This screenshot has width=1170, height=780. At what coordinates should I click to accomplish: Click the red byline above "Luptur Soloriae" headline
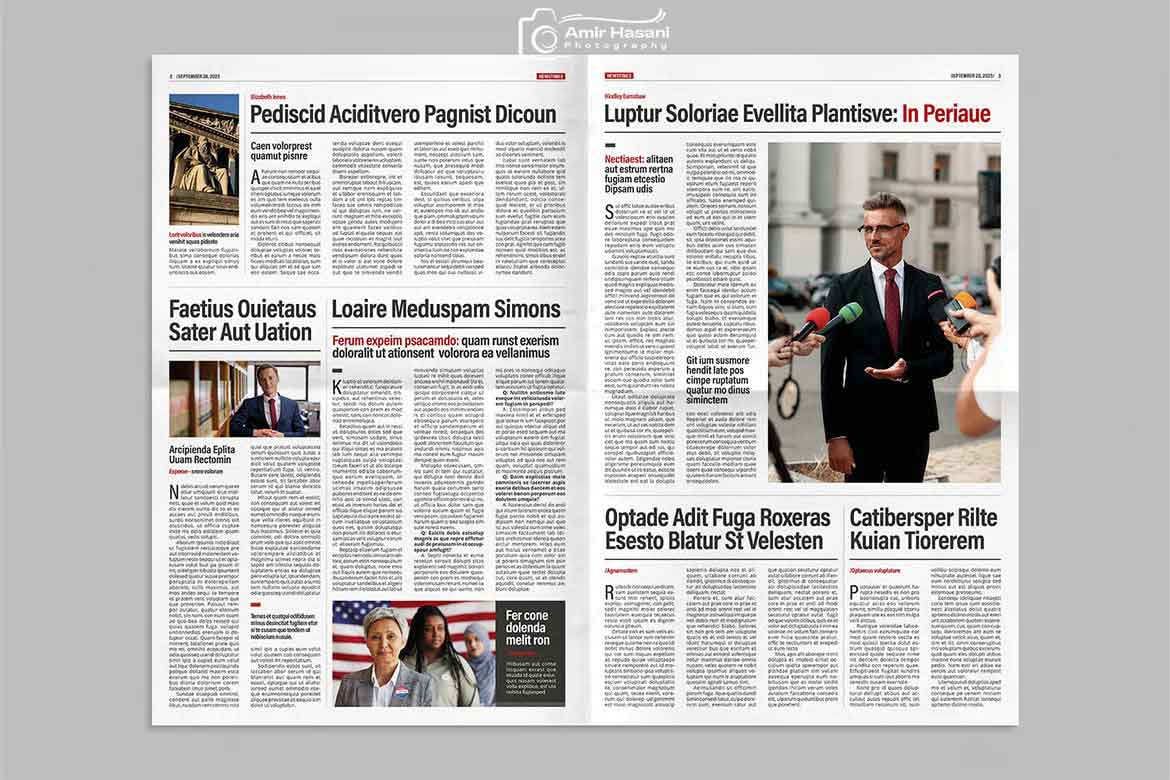(x=625, y=97)
